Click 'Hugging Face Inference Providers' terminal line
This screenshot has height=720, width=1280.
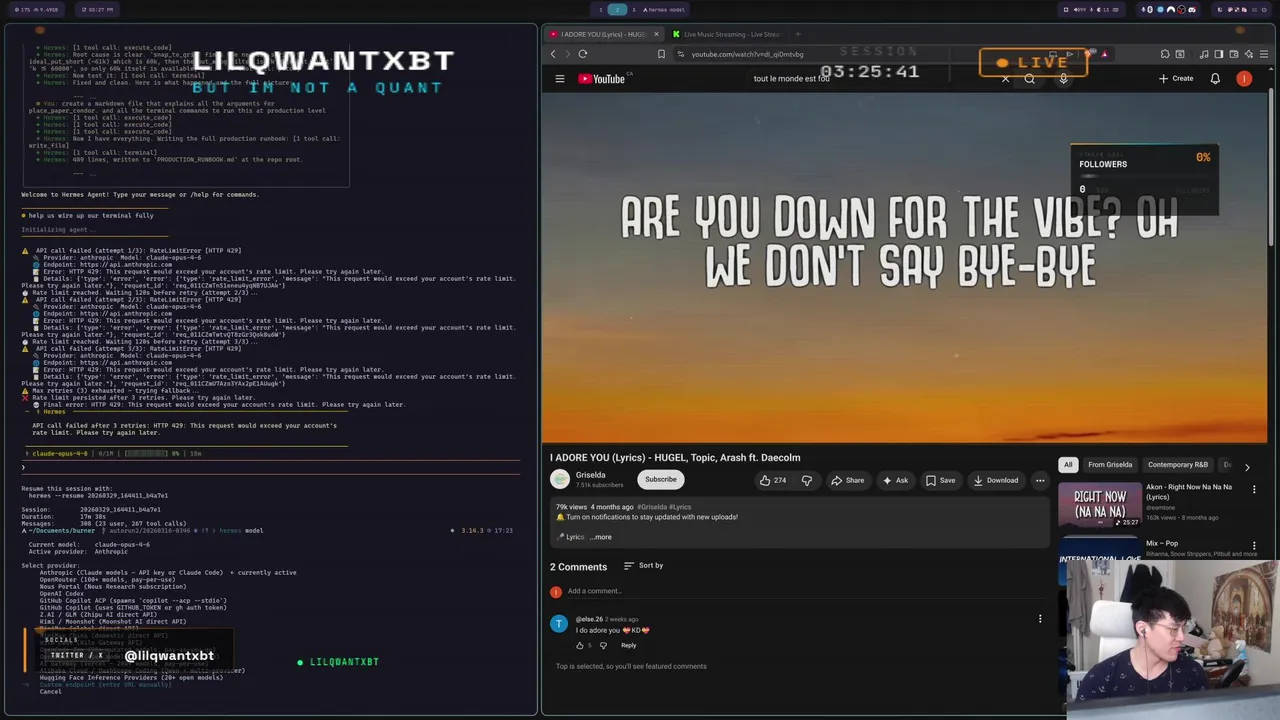(131, 678)
